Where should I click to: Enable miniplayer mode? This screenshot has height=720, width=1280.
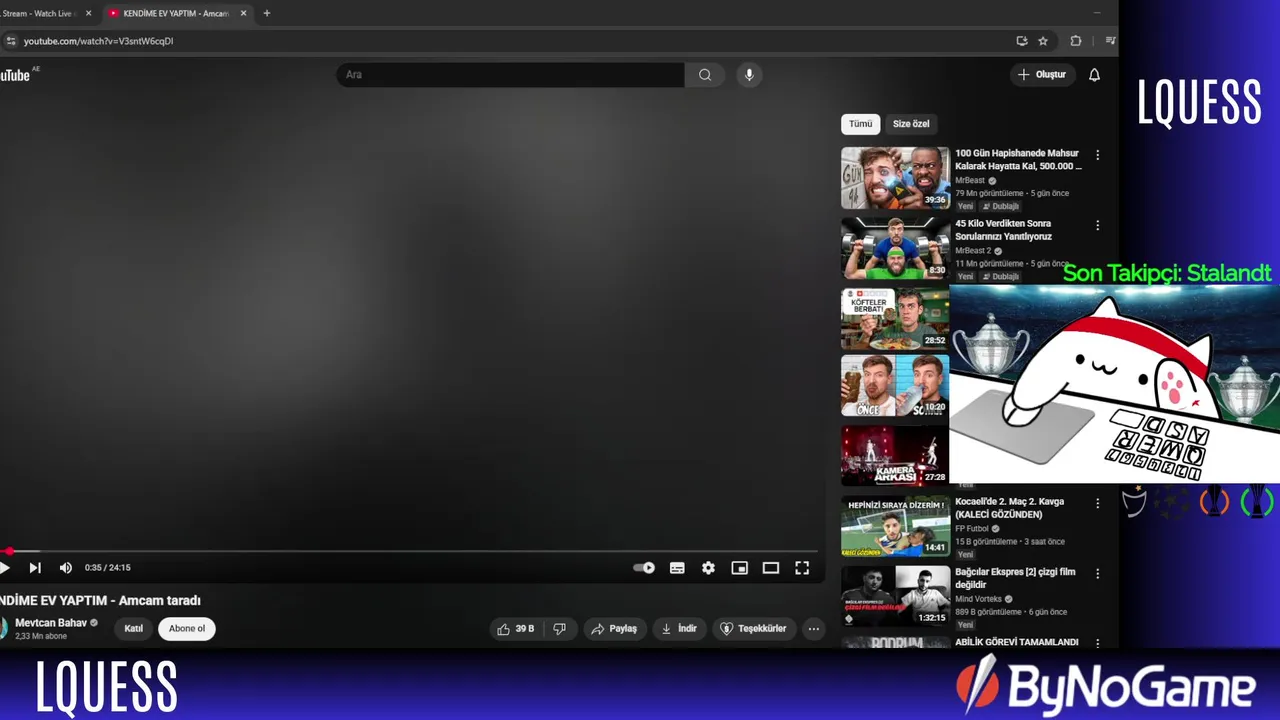point(739,568)
